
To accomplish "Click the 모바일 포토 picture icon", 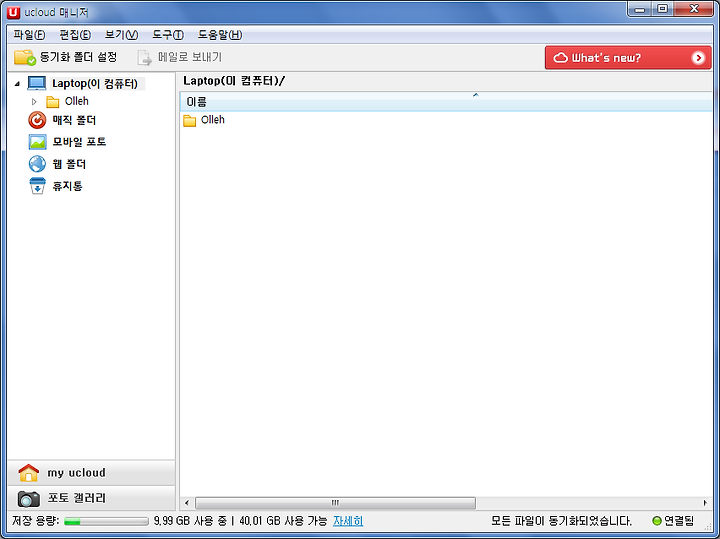I will point(37,142).
